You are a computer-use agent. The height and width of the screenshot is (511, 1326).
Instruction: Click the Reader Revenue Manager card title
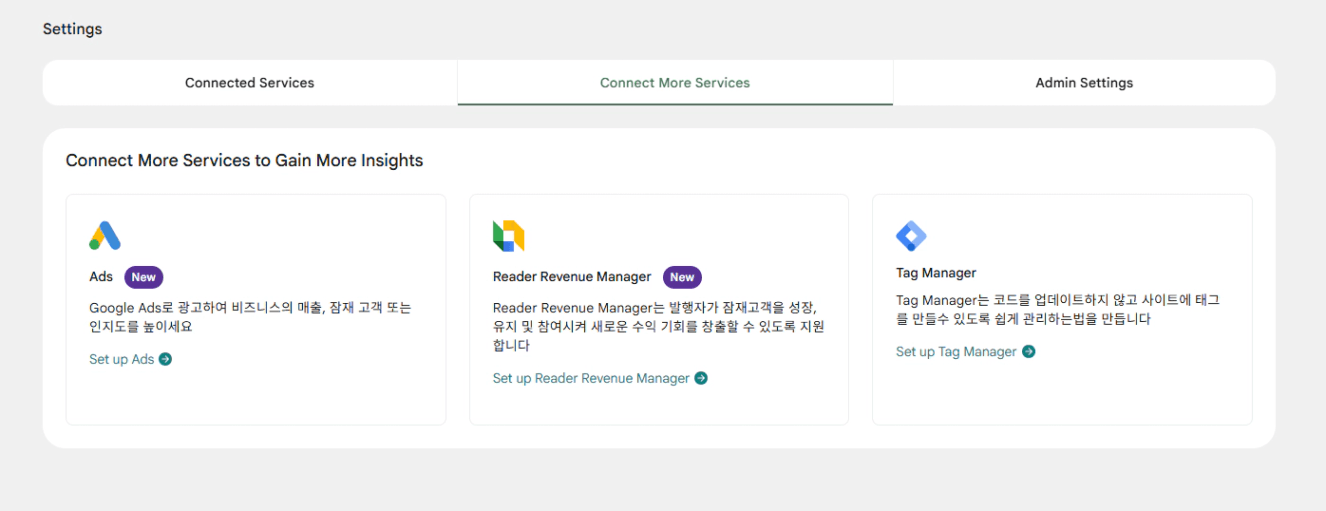[x=572, y=277]
